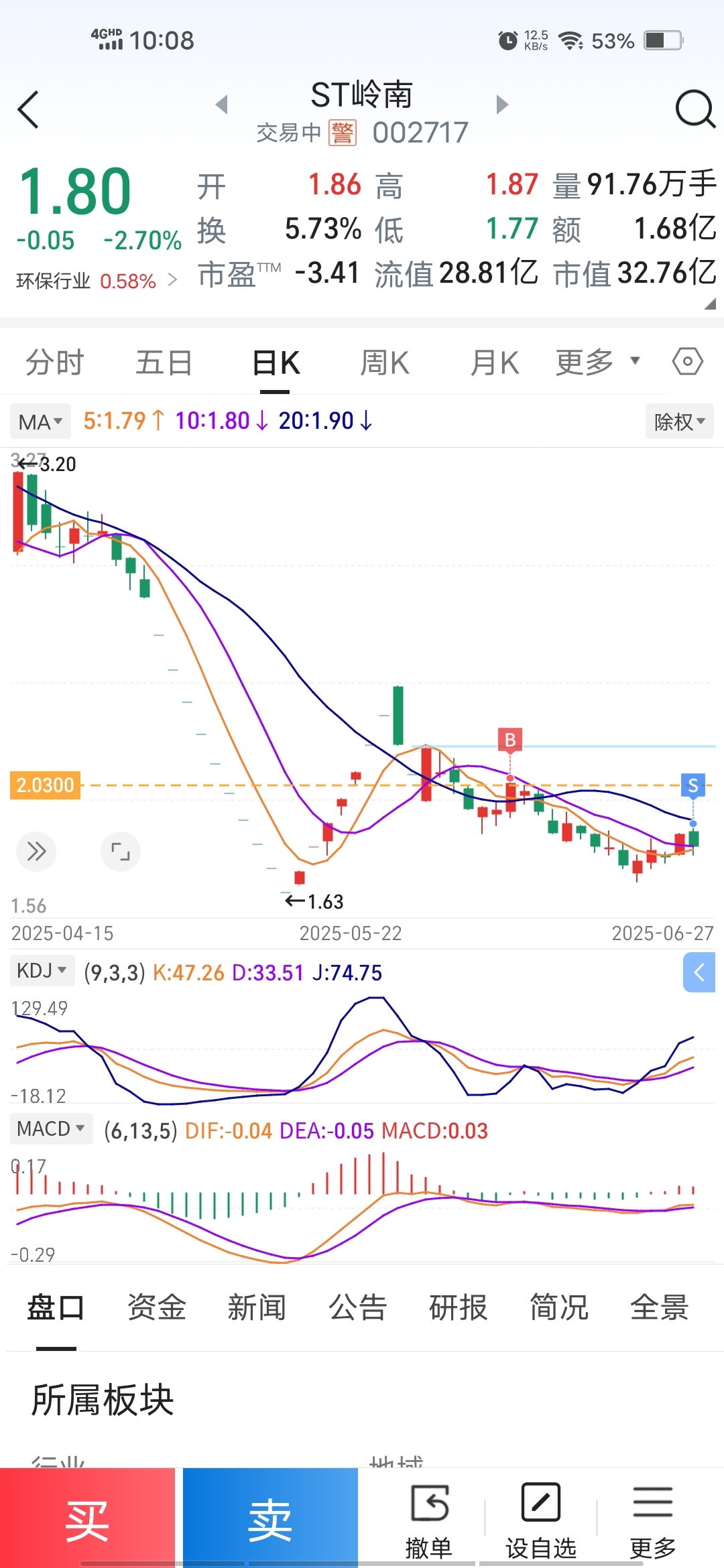The width and height of the screenshot is (724, 1568).
Task: Open chart settings hexagon icon
Action: [x=687, y=362]
